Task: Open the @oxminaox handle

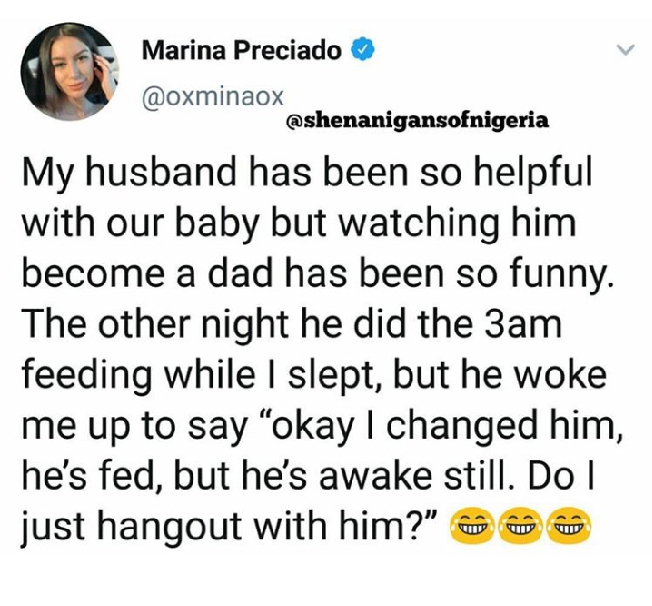Action: [x=212, y=96]
